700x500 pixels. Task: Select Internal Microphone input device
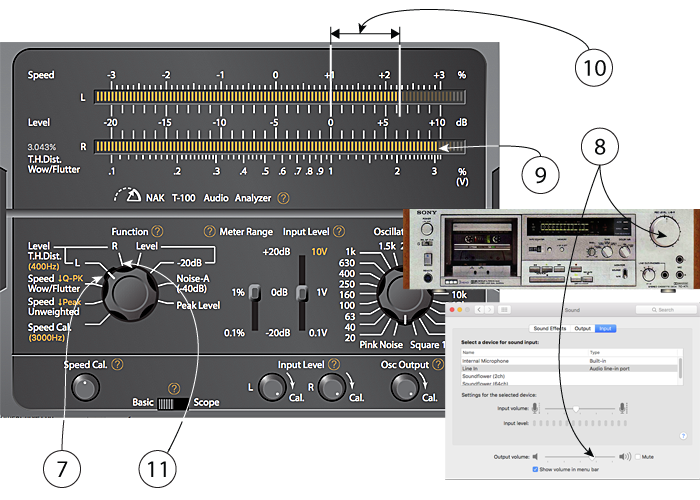point(570,361)
